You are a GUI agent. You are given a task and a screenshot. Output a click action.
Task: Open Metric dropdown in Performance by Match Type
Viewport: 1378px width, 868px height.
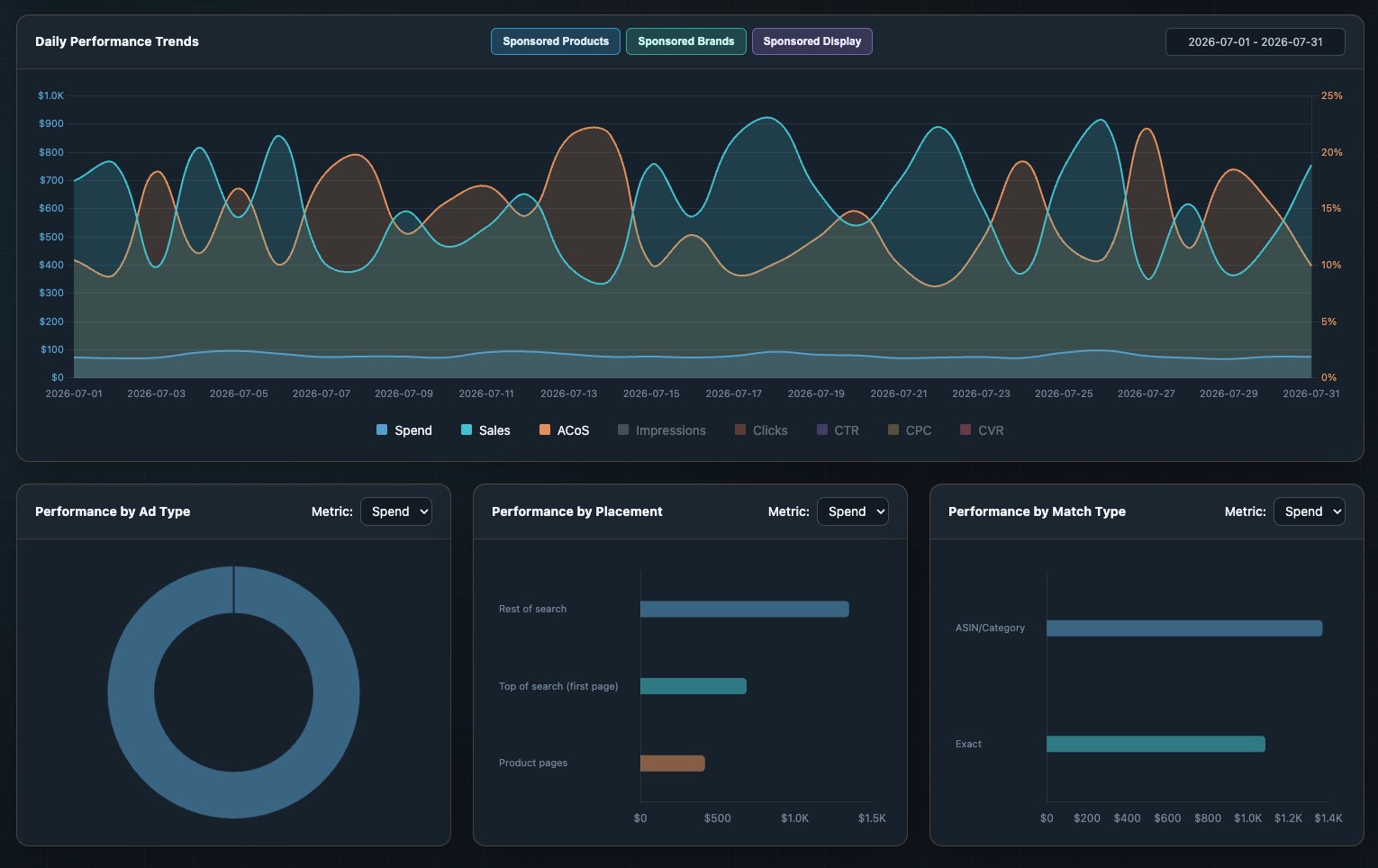(1310, 511)
